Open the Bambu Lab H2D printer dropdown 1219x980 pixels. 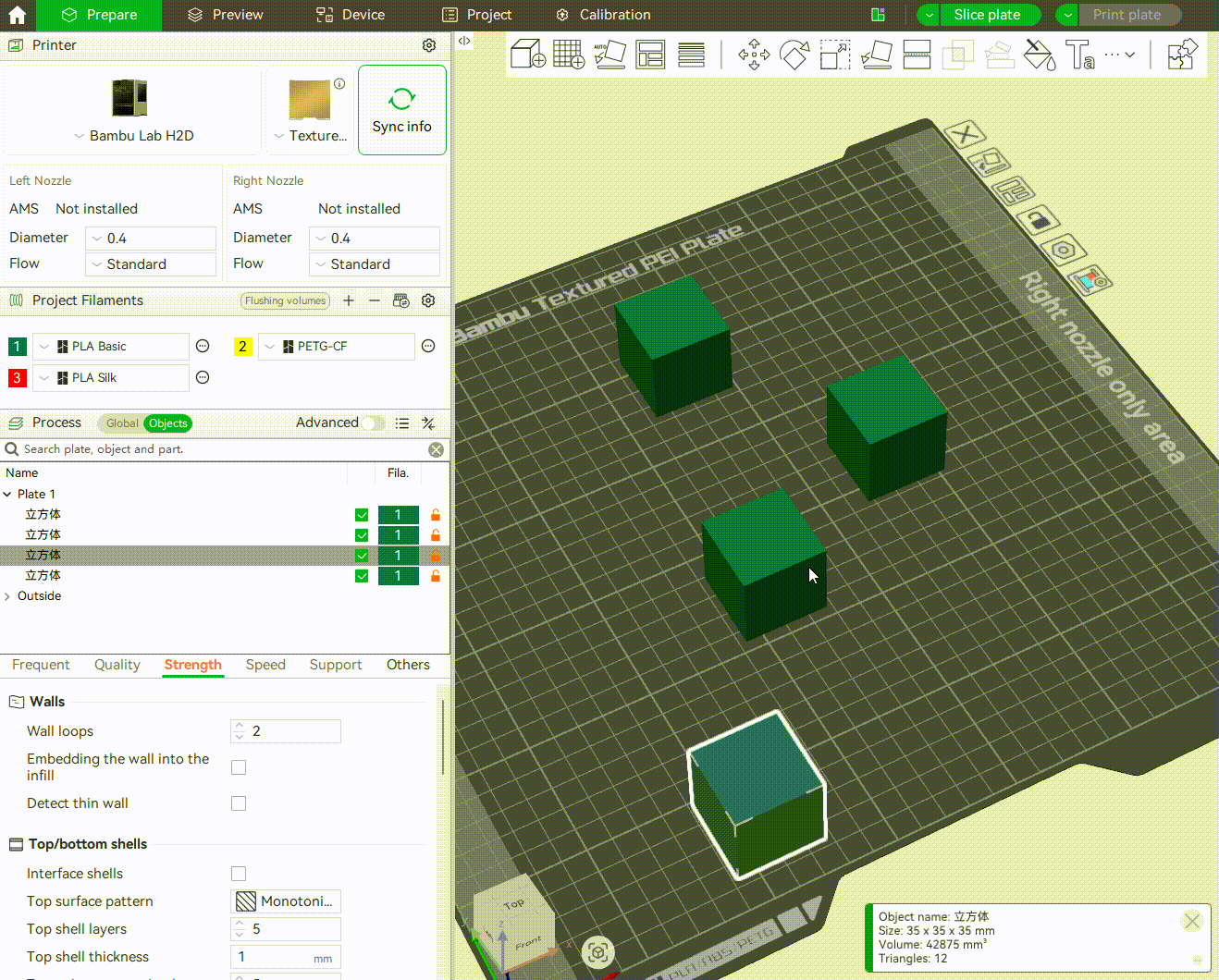coord(134,136)
